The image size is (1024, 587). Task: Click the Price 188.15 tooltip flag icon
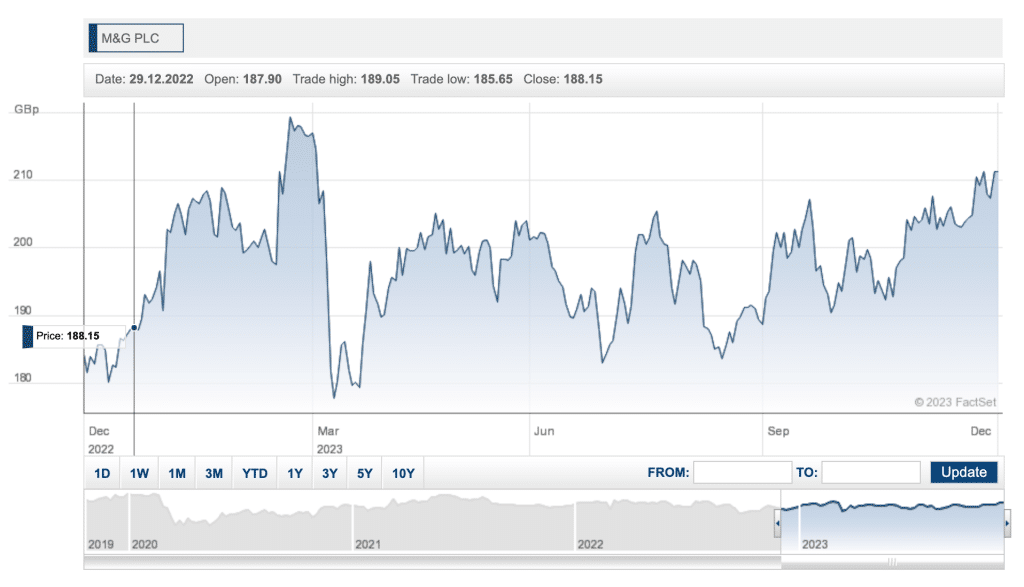(x=28, y=337)
